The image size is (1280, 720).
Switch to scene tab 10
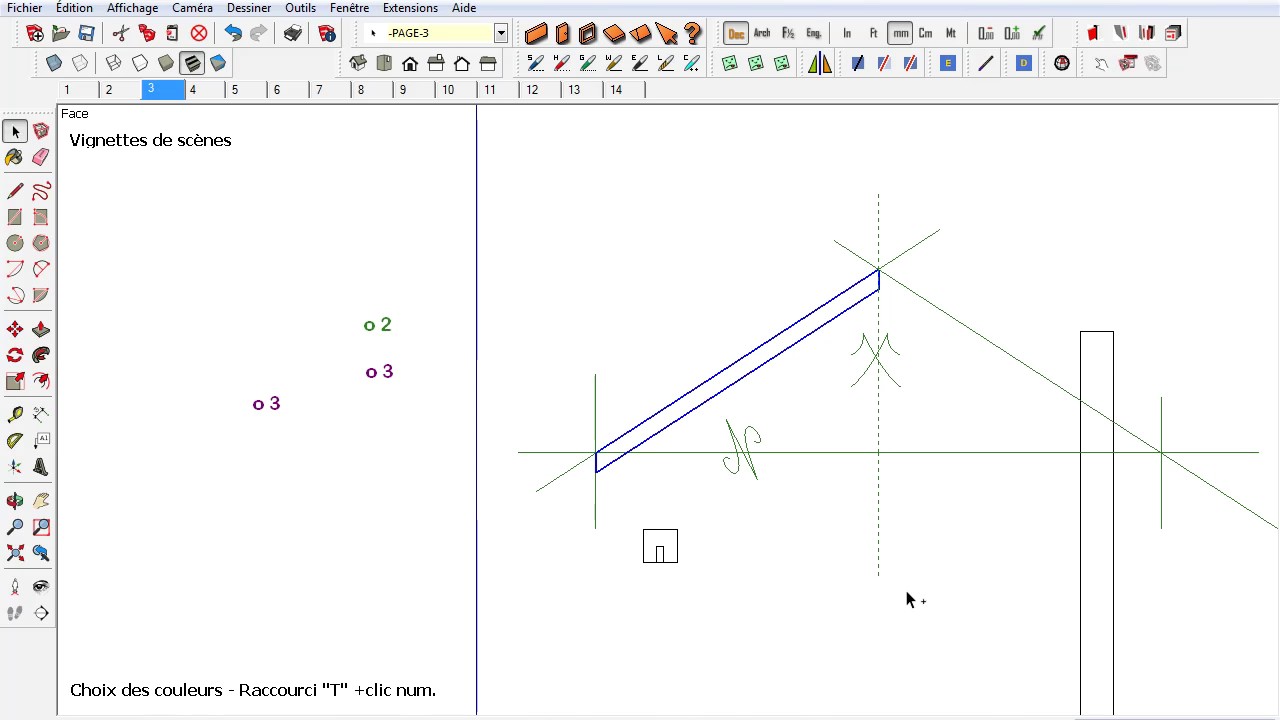[457, 89]
